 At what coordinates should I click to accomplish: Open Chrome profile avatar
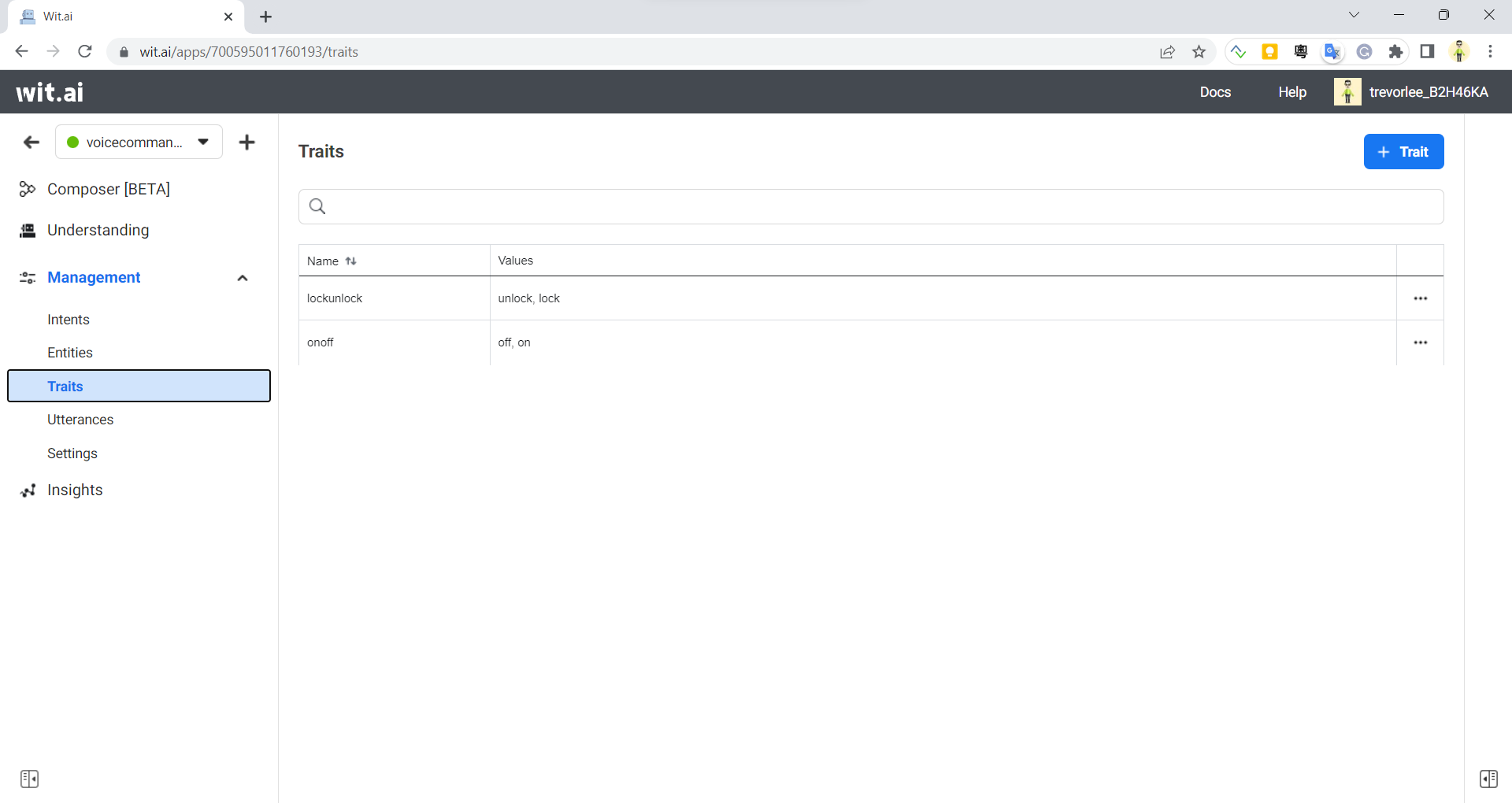click(1459, 52)
